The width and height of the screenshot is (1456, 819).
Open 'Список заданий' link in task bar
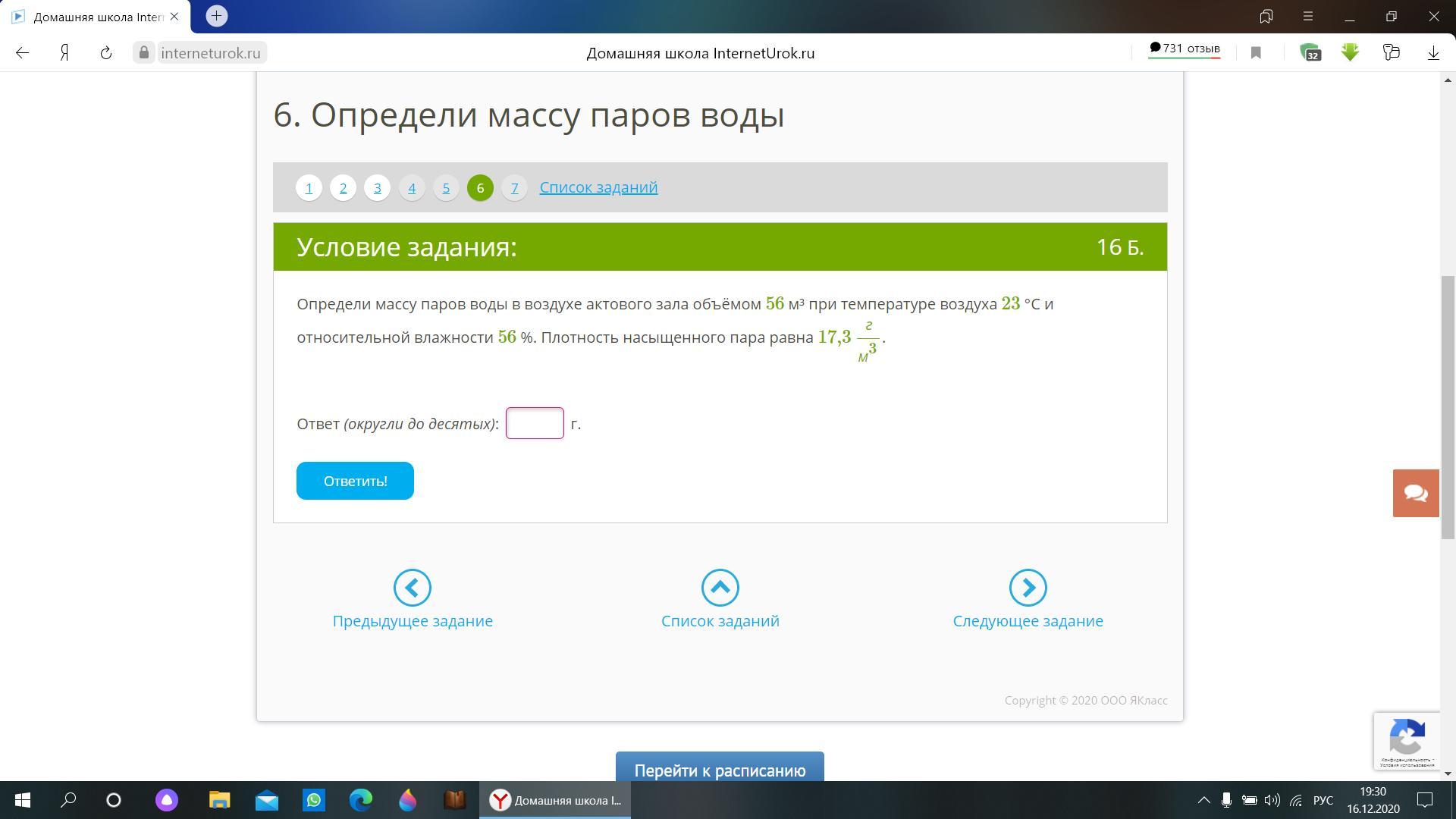(598, 187)
